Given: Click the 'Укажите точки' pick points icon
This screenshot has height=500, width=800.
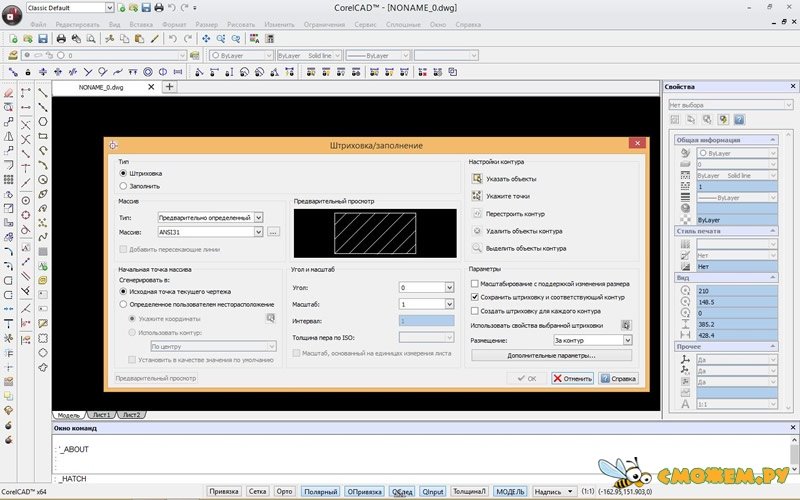Looking at the screenshot, I should pos(478,196).
